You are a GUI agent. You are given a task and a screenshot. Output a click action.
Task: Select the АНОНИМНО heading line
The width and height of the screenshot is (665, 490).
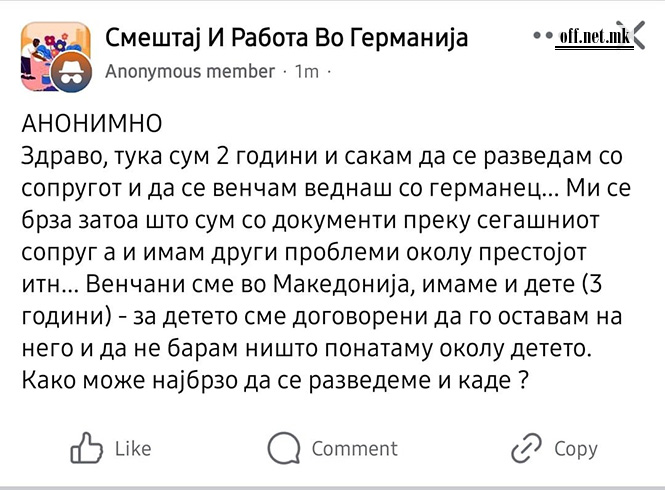click(92, 124)
